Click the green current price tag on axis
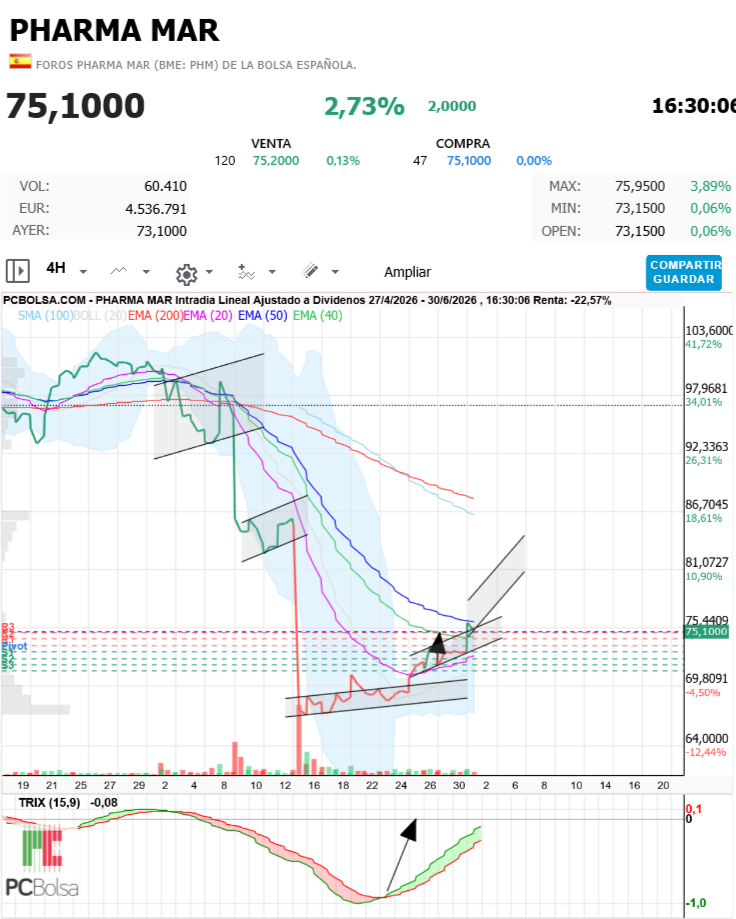736x919 pixels. click(707, 632)
